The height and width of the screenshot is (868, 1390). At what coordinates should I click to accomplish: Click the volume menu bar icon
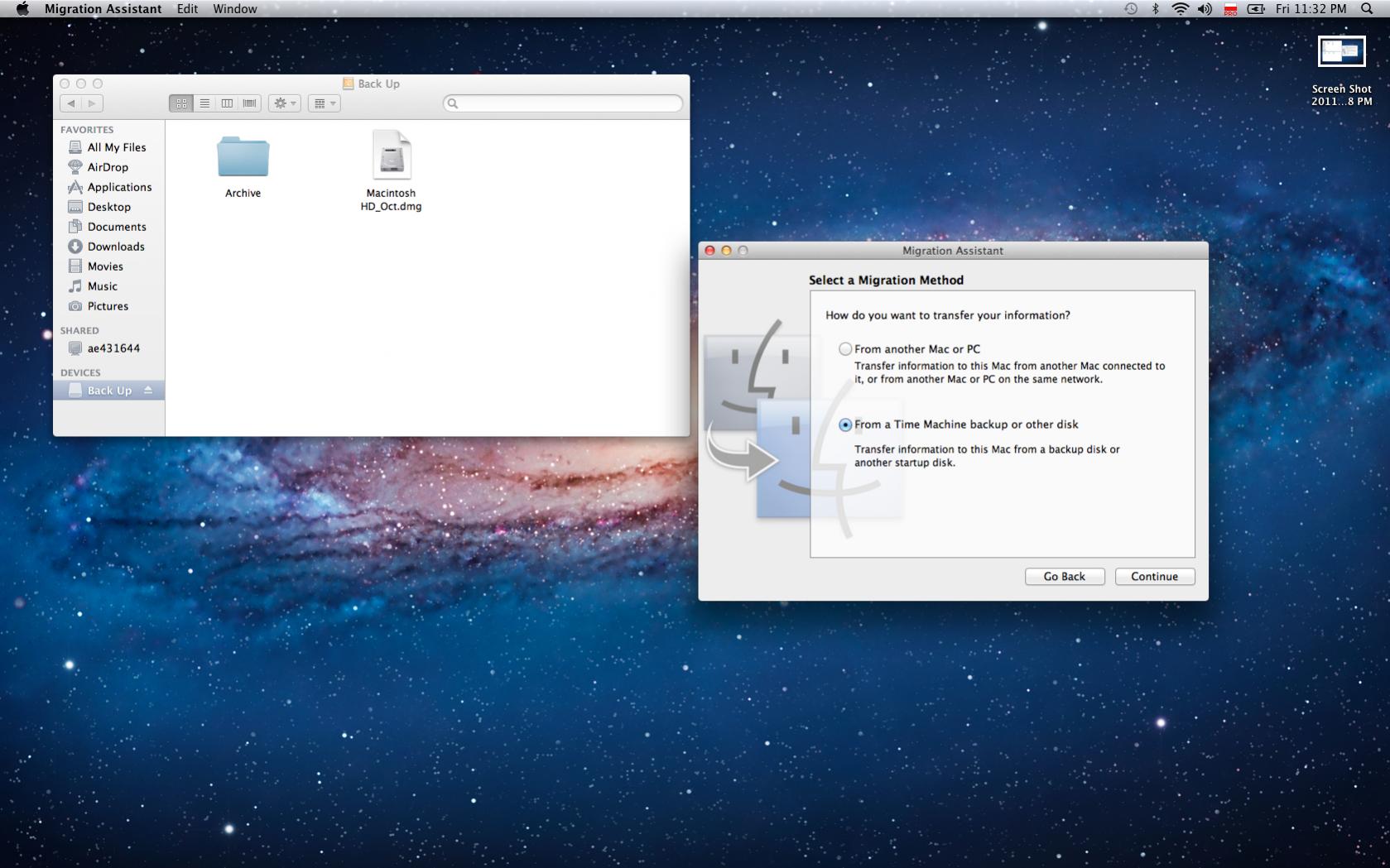point(1205,9)
